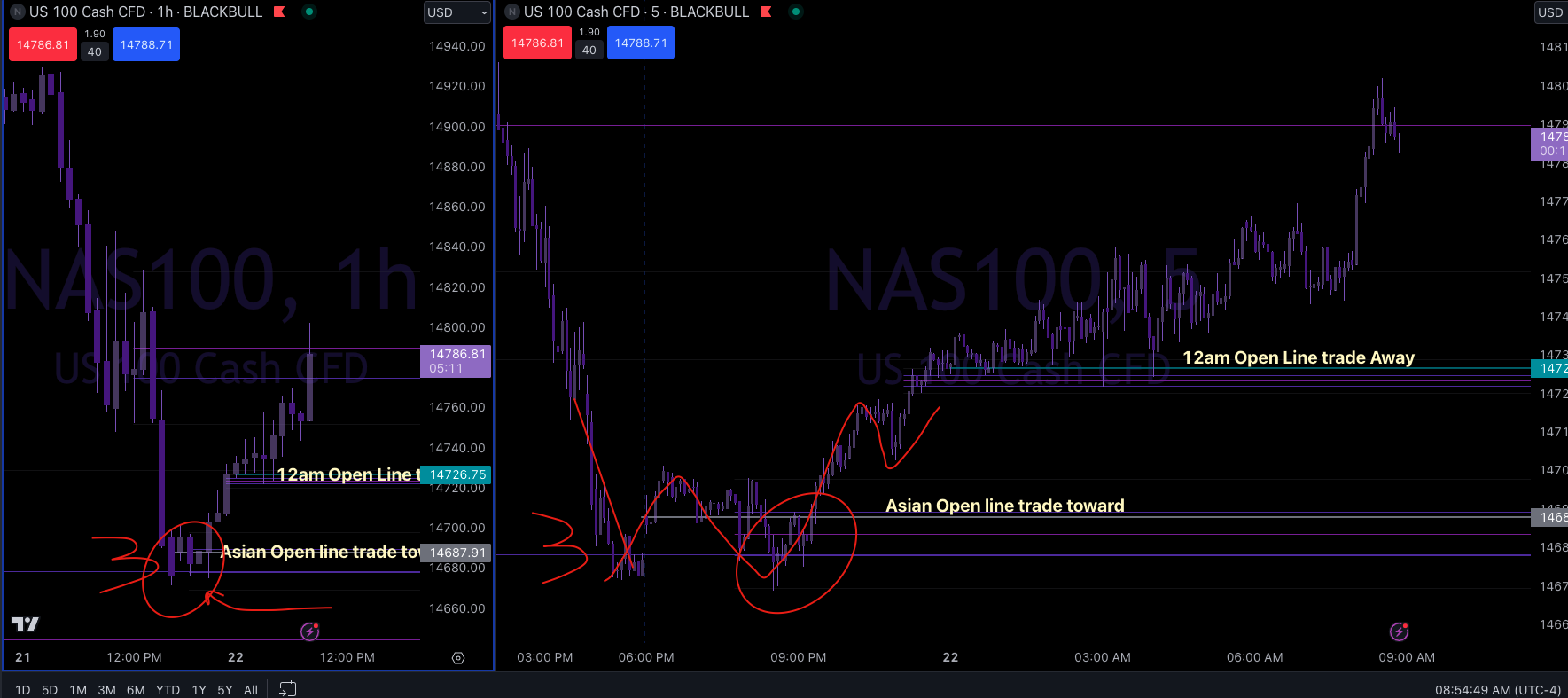Click the red flag icon beside 1h BLACKBULL
The image size is (1568, 698).
(279, 12)
